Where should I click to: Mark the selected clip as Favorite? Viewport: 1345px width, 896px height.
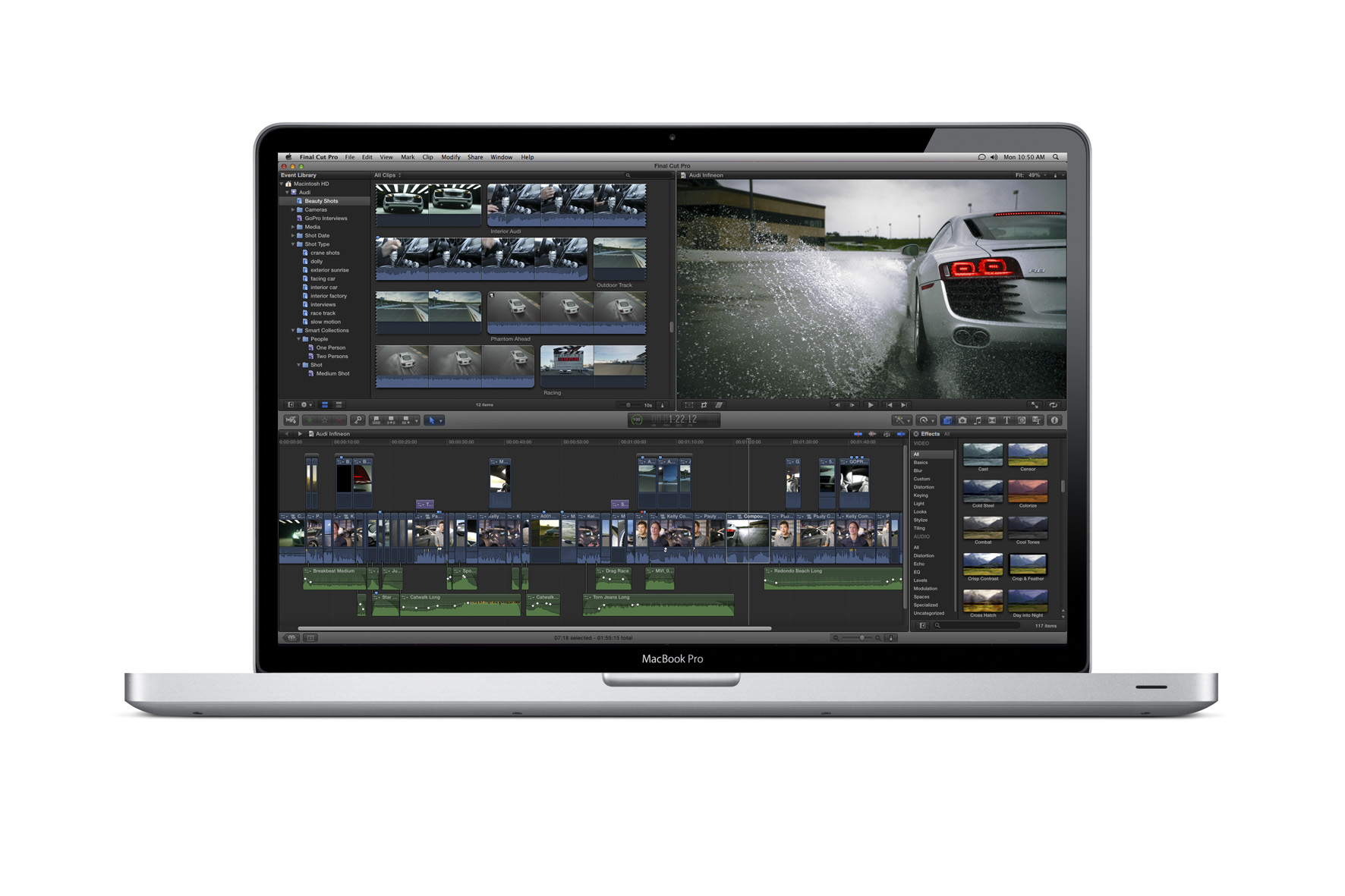coord(309,420)
